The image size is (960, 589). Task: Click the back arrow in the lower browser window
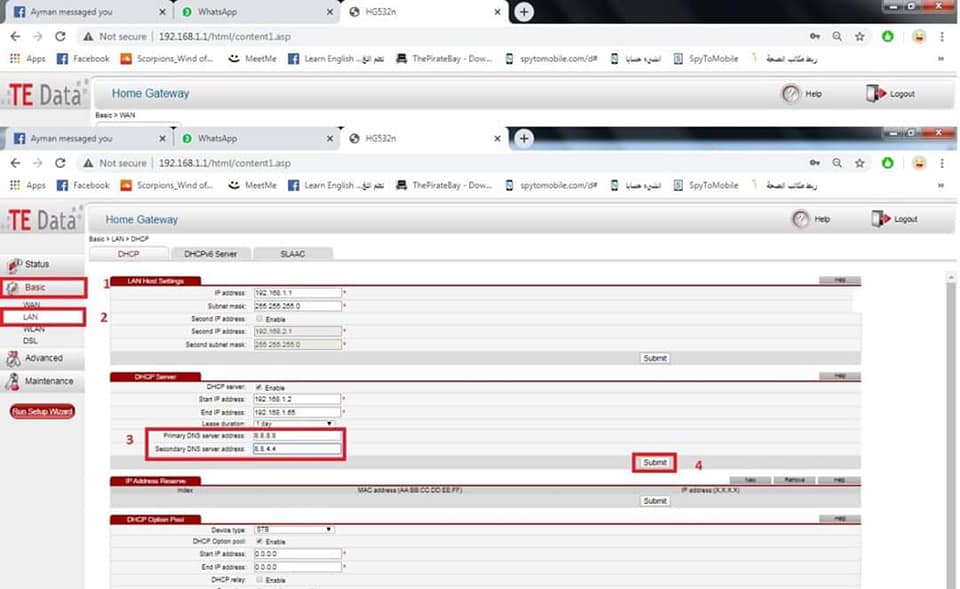click(x=15, y=163)
